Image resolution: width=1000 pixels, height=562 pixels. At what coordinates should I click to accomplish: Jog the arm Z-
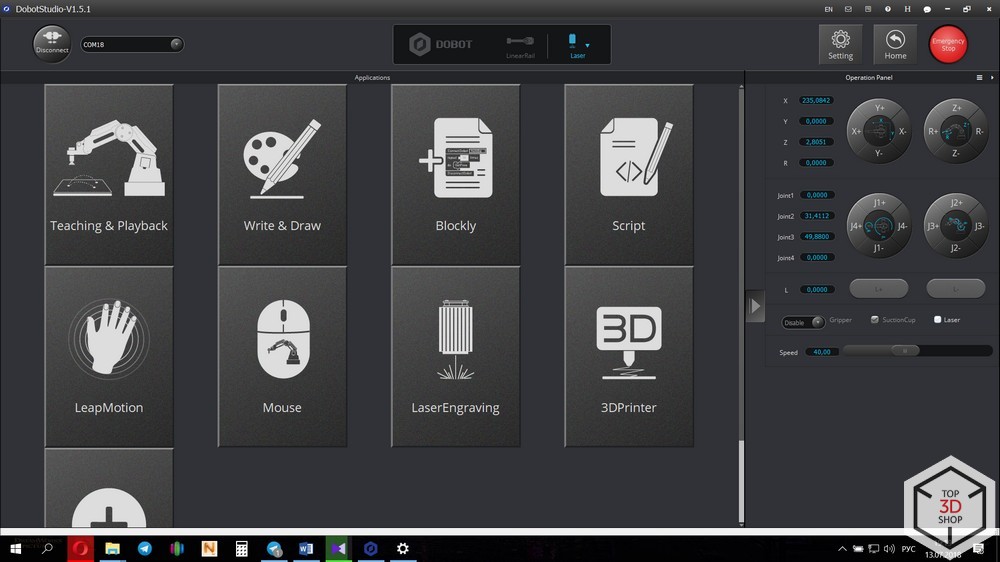point(956,153)
